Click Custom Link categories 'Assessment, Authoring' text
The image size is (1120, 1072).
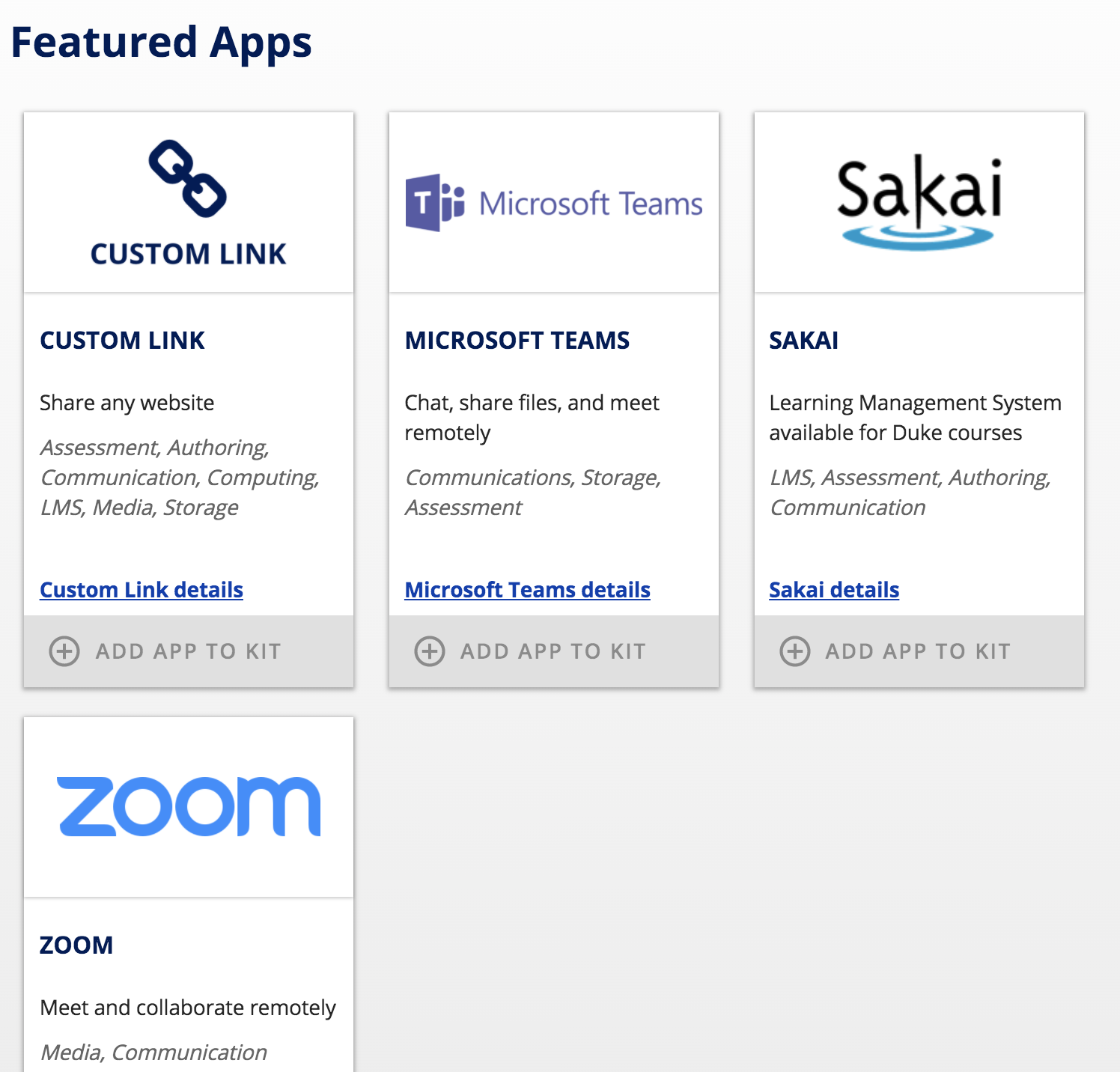(180, 478)
